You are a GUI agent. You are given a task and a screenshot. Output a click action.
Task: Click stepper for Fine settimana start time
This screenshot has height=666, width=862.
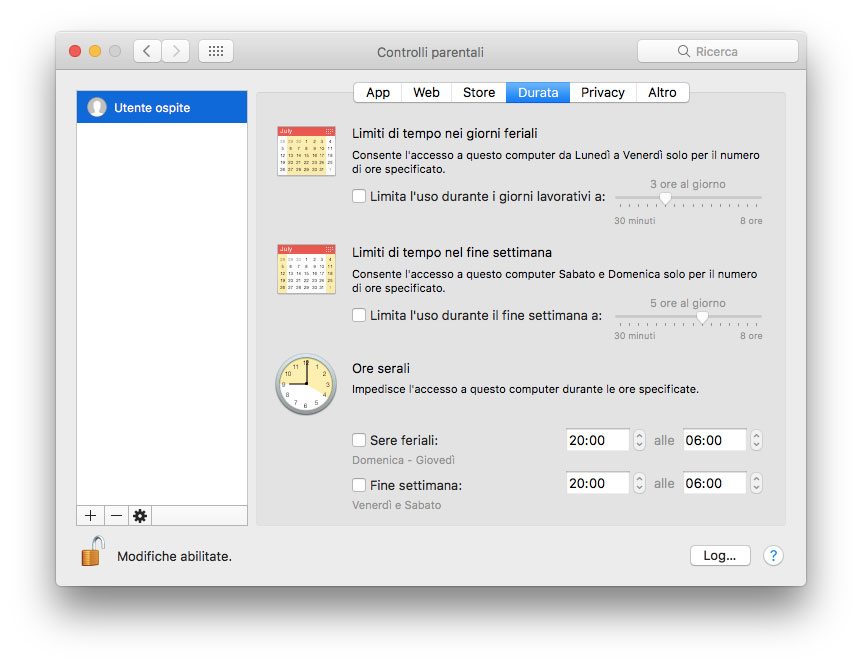(x=639, y=483)
